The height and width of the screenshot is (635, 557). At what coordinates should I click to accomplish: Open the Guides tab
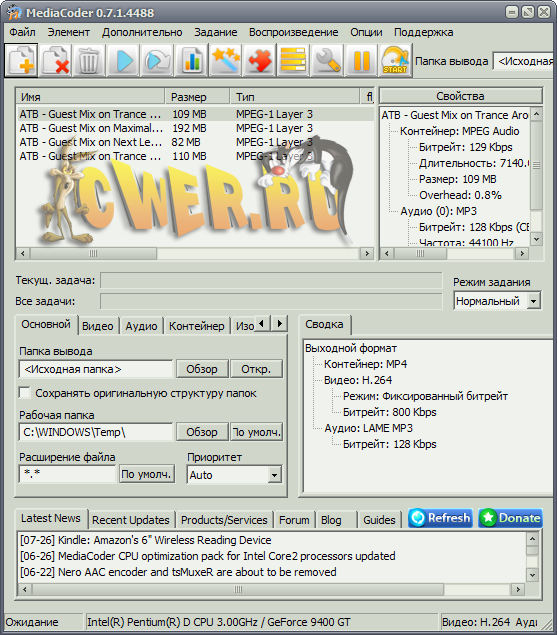pos(379,520)
